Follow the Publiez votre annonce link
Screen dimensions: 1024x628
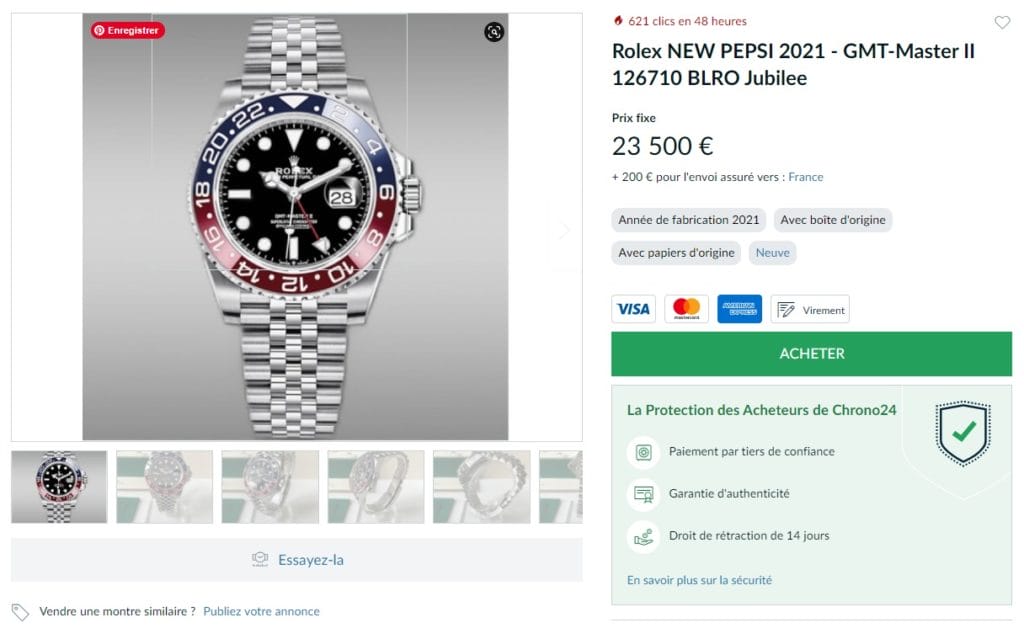click(261, 611)
